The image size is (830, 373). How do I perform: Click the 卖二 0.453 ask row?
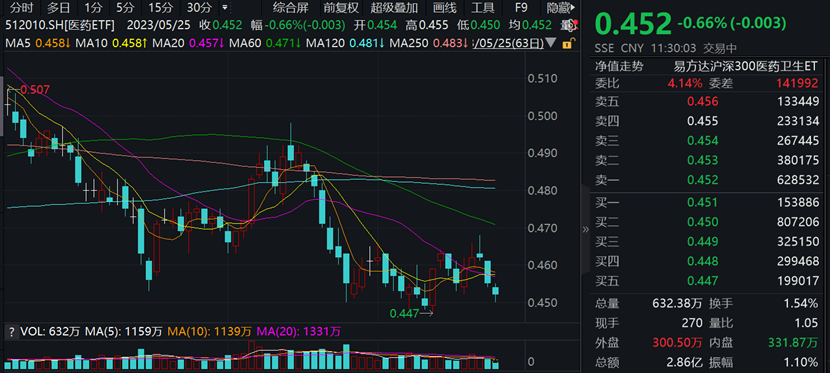tap(707, 161)
